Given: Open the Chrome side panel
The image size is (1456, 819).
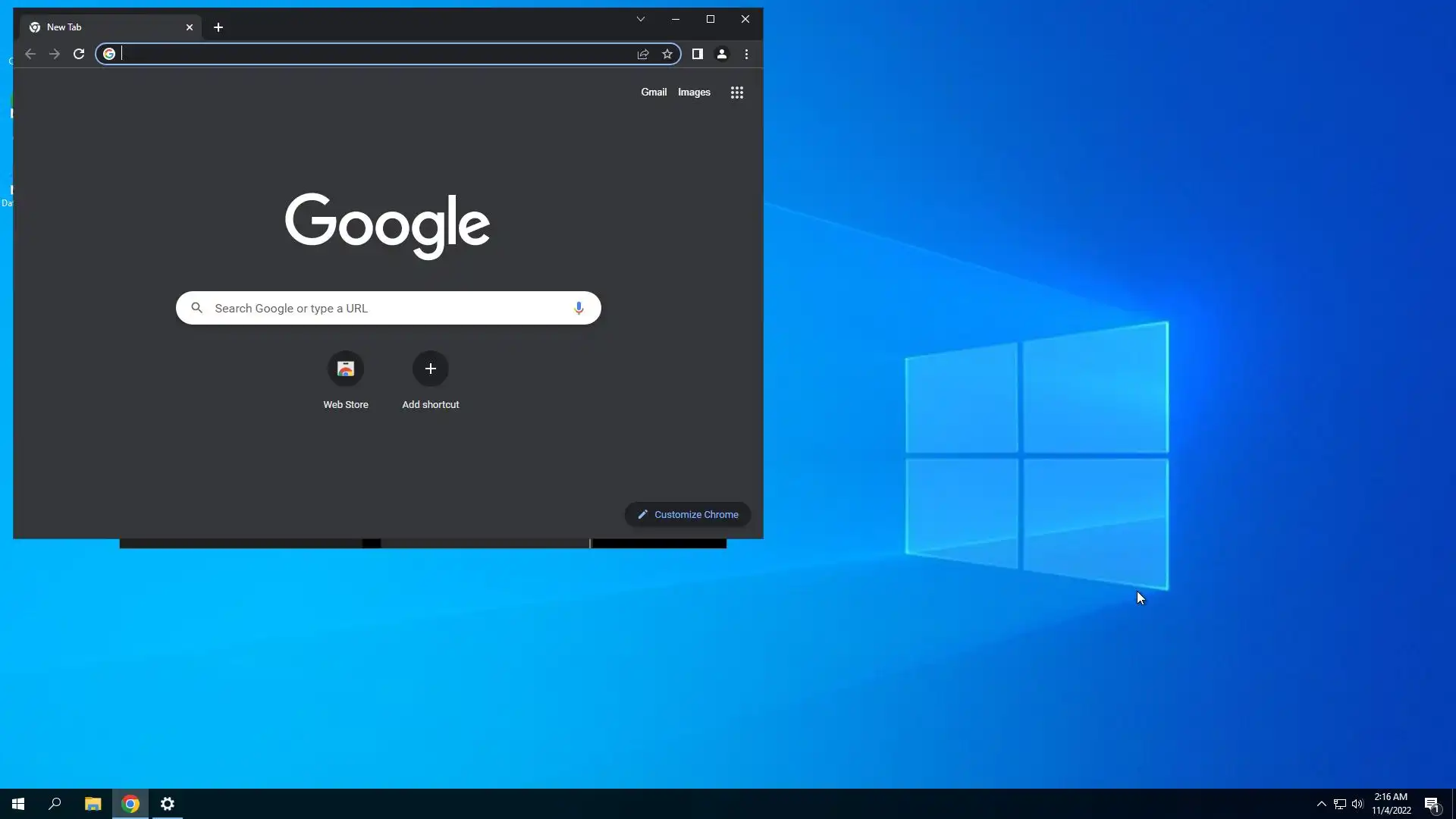Looking at the screenshot, I should (698, 54).
